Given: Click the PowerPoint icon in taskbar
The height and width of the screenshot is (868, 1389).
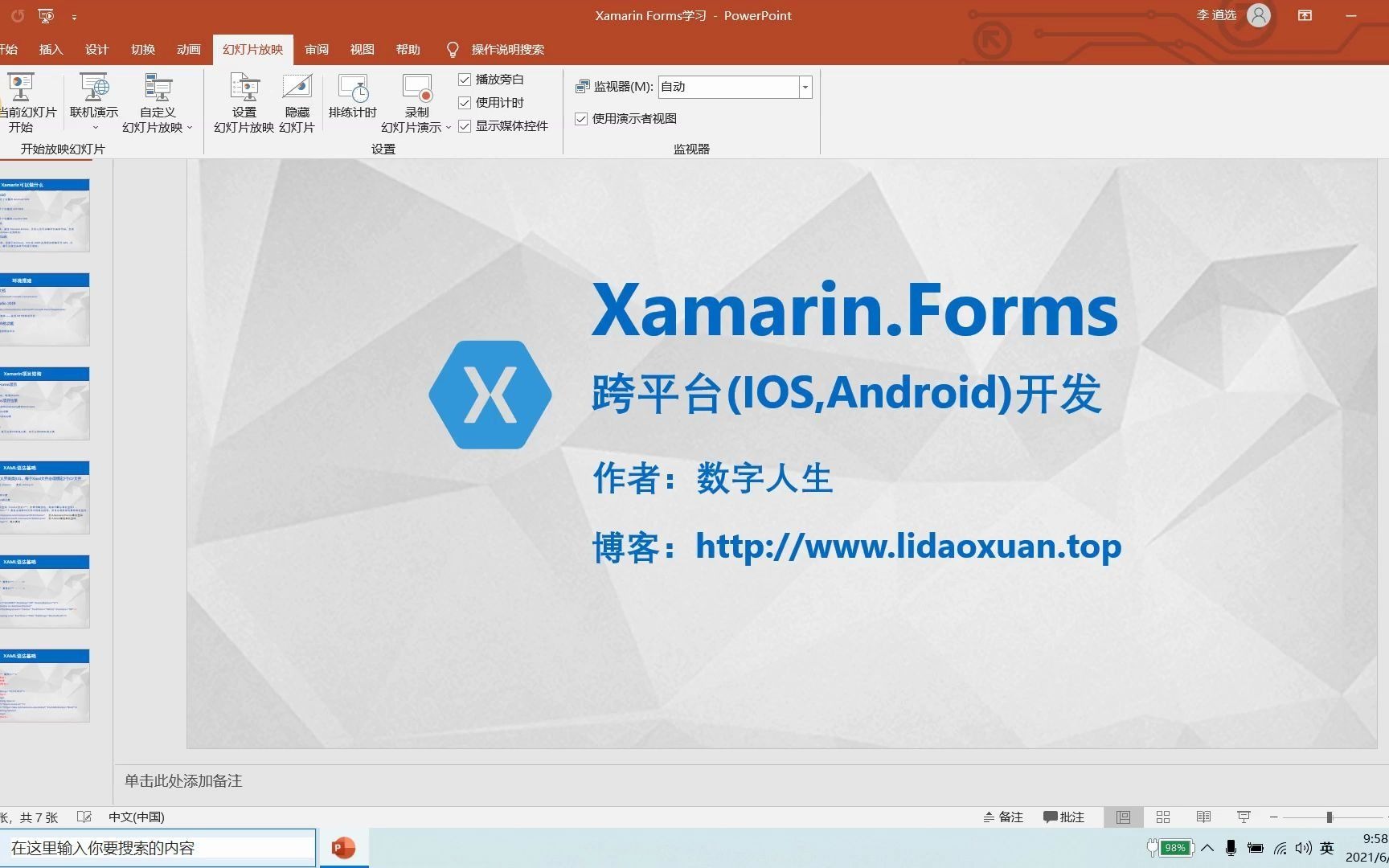Looking at the screenshot, I should click(343, 848).
